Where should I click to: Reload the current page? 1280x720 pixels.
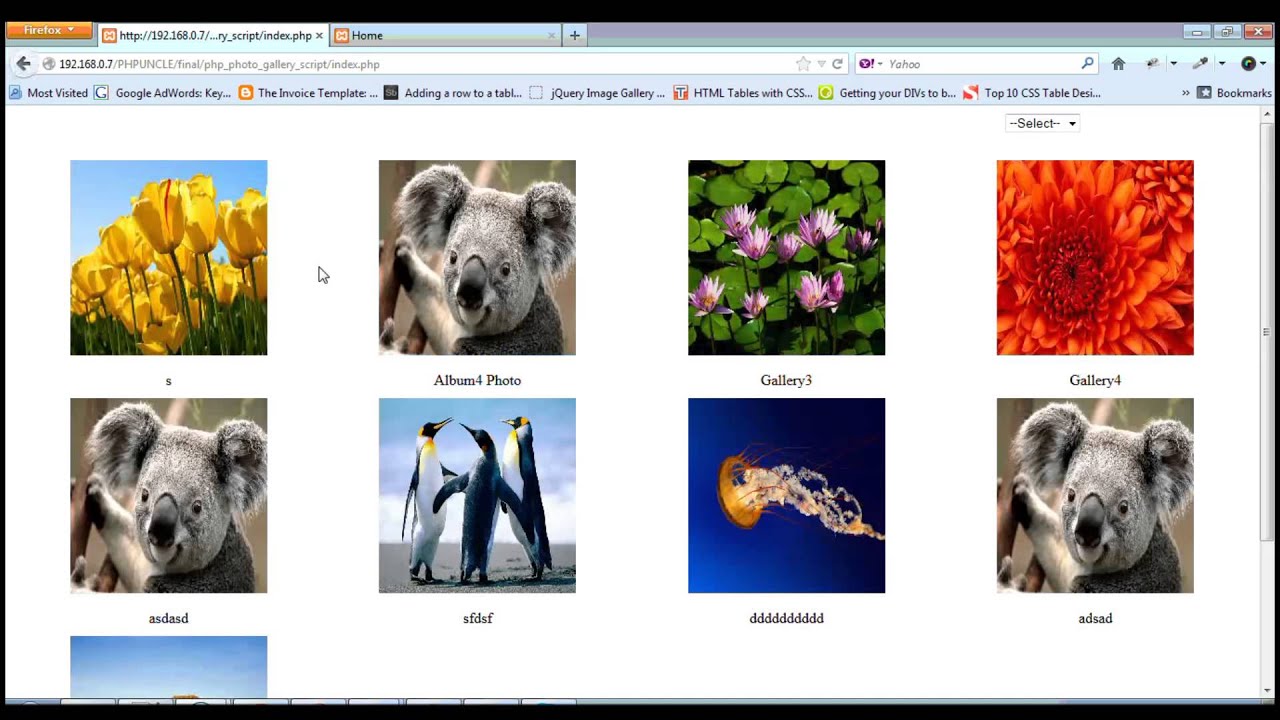click(837, 64)
